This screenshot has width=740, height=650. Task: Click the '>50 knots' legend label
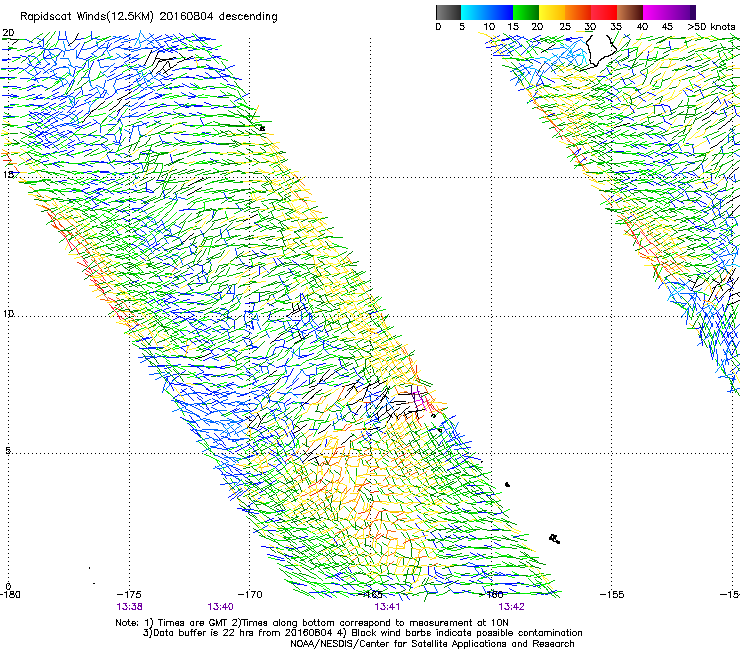(711, 27)
